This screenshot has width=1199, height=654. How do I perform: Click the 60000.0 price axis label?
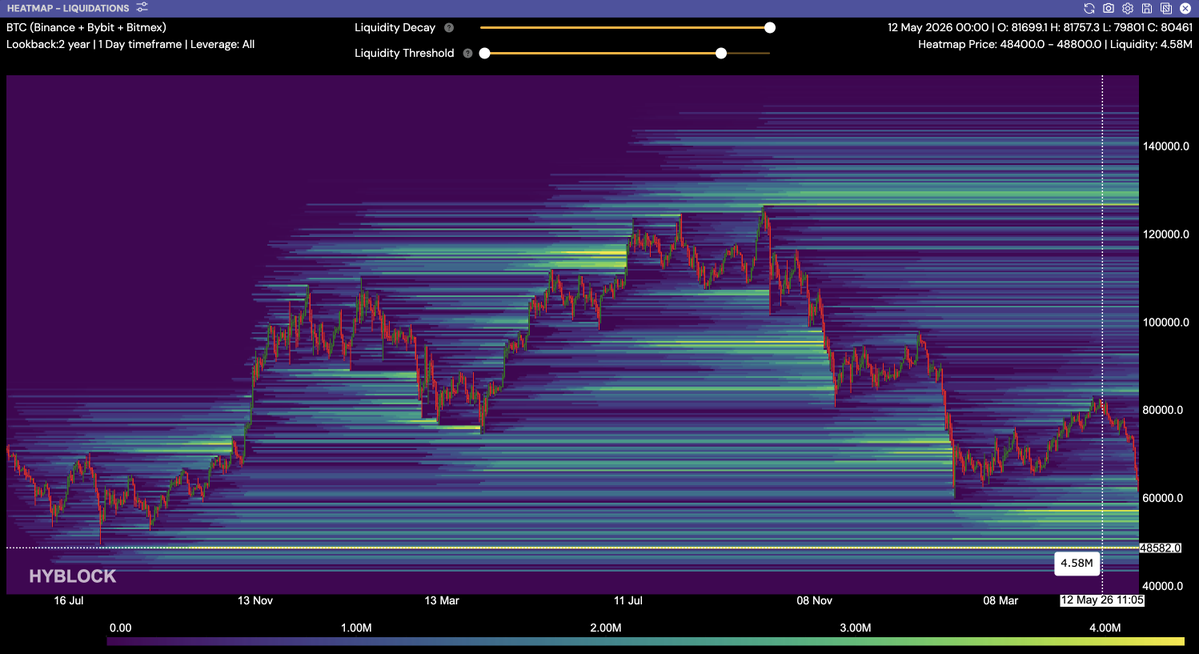coord(1163,498)
